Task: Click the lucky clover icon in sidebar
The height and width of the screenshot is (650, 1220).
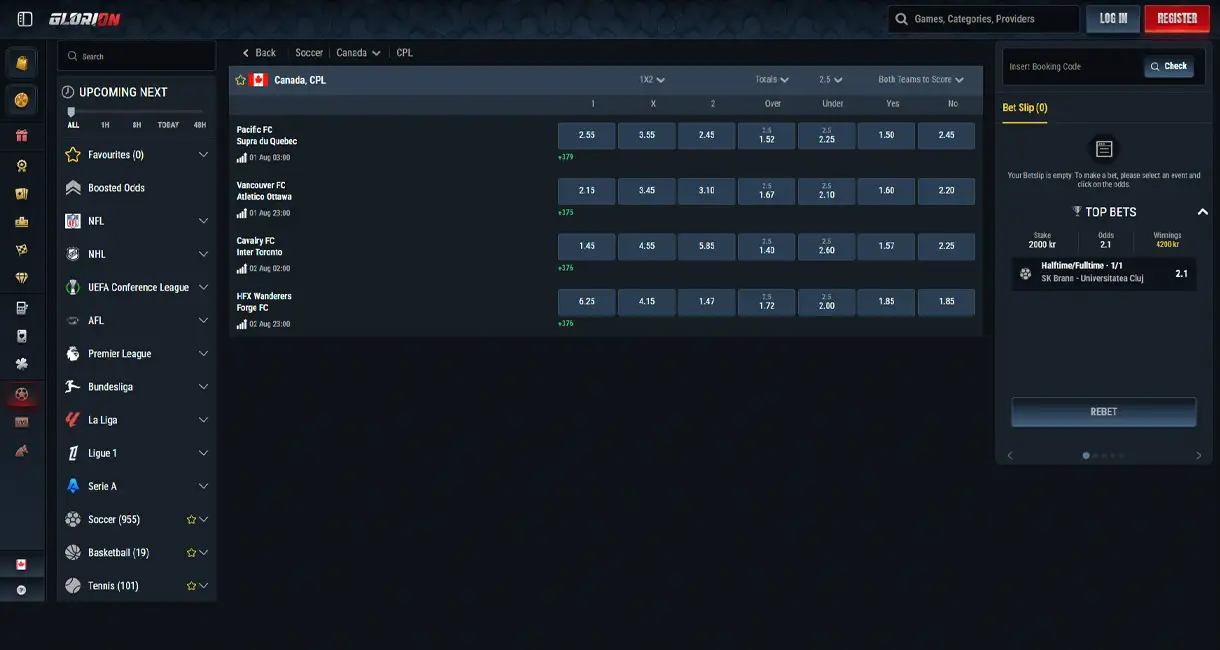Action: 21,364
